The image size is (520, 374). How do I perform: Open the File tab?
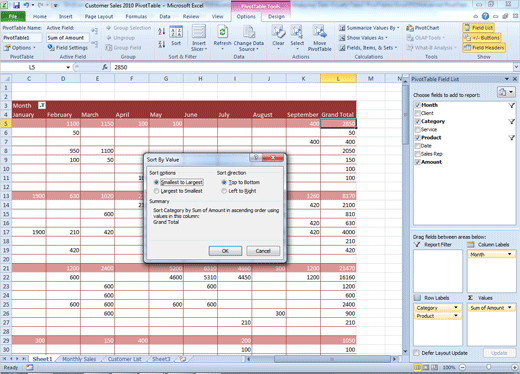click(x=13, y=16)
